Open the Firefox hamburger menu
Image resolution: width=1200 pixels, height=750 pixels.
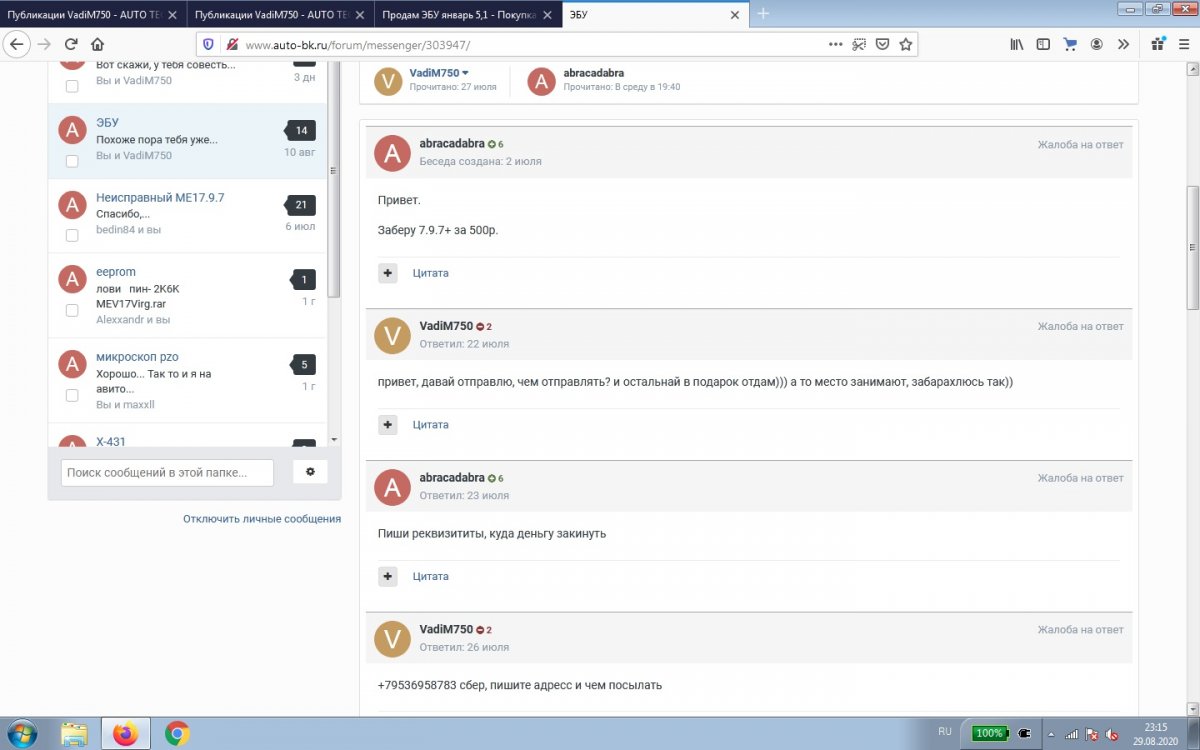1184,44
